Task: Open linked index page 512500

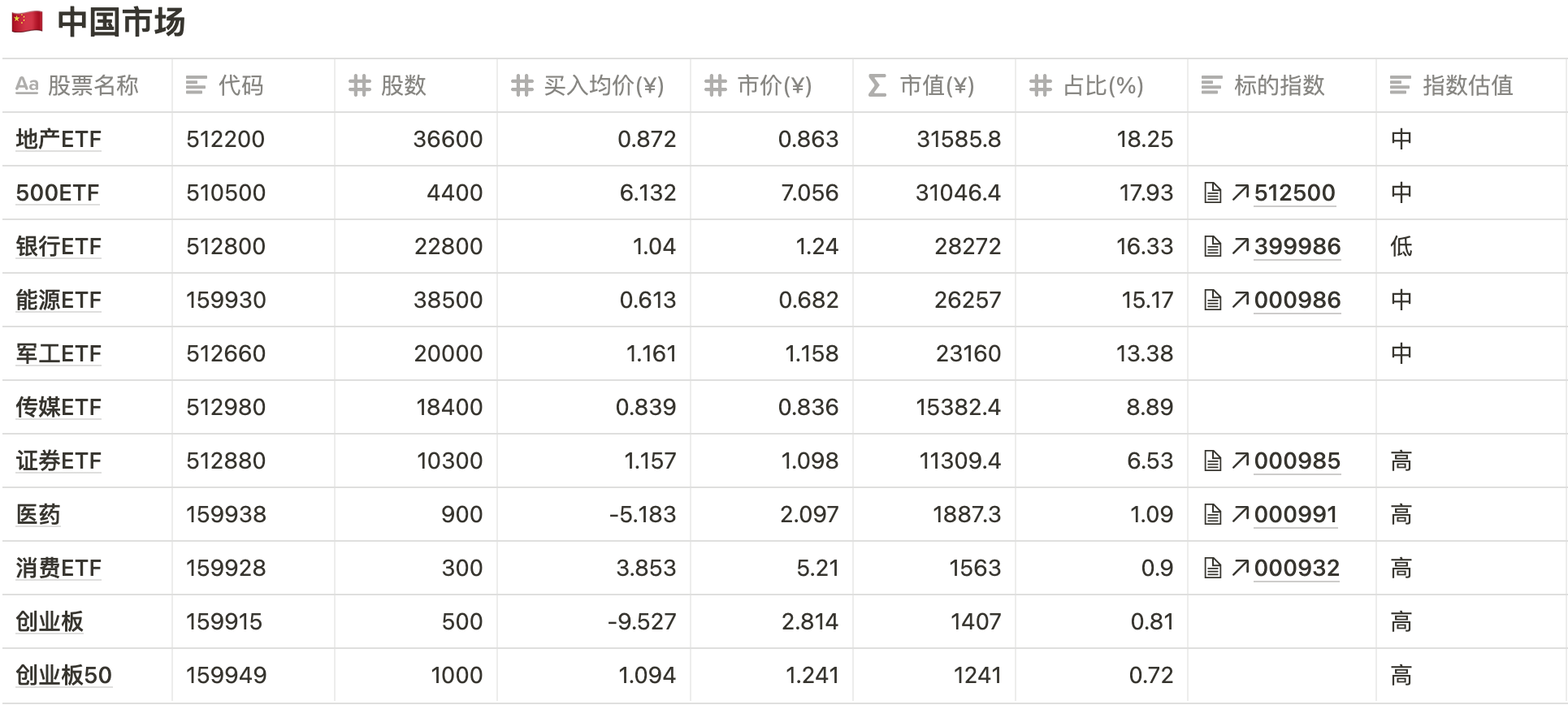Action: coord(1294,192)
